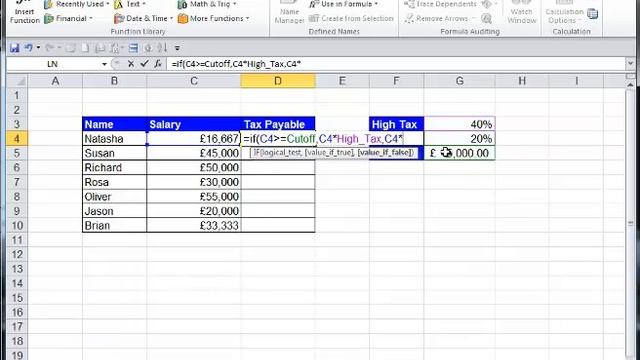The image size is (640, 360).
Task: Click the £16,667 salary cell
Action: [194, 139]
